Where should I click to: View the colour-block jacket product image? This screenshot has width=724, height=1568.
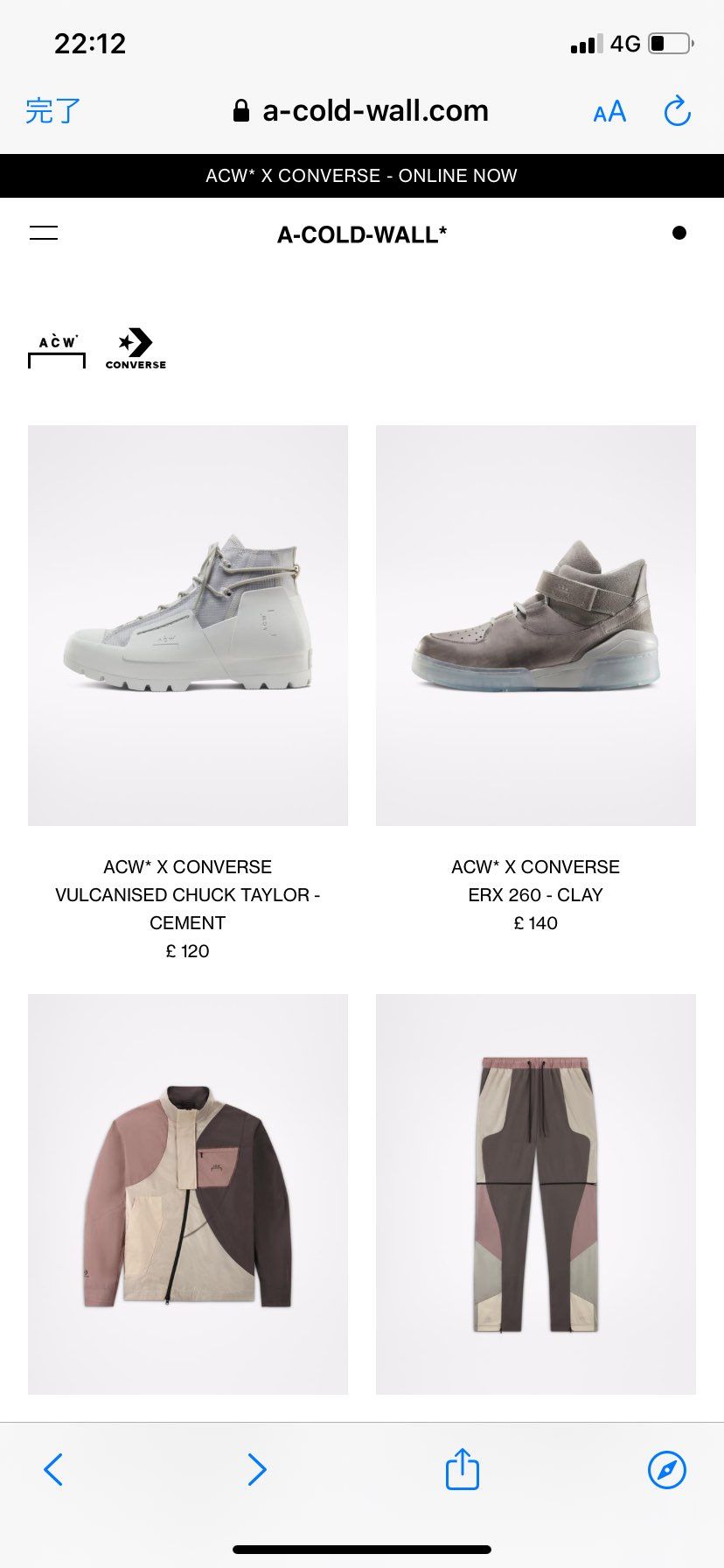(x=188, y=1194)
